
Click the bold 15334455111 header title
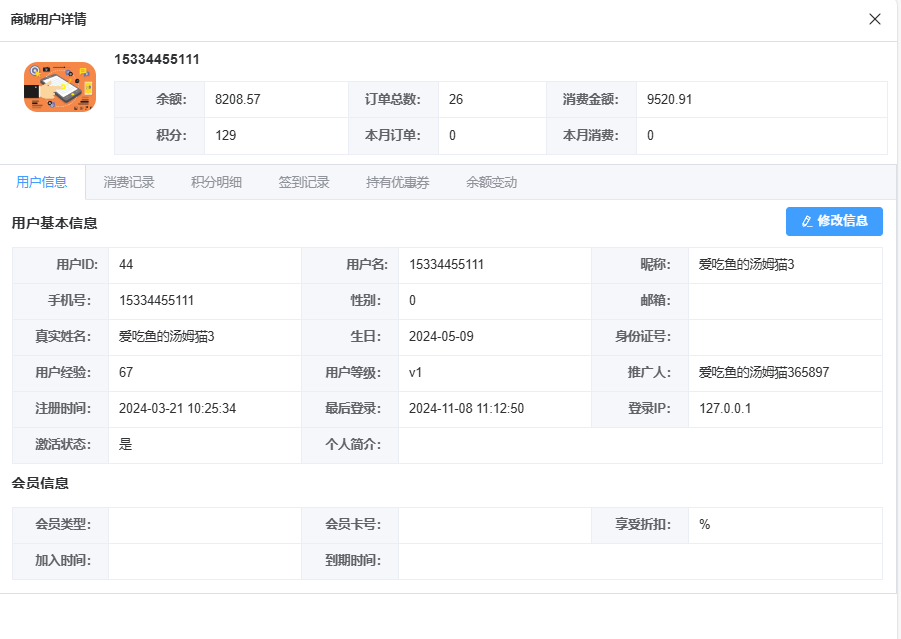click(x=157, y=59)
